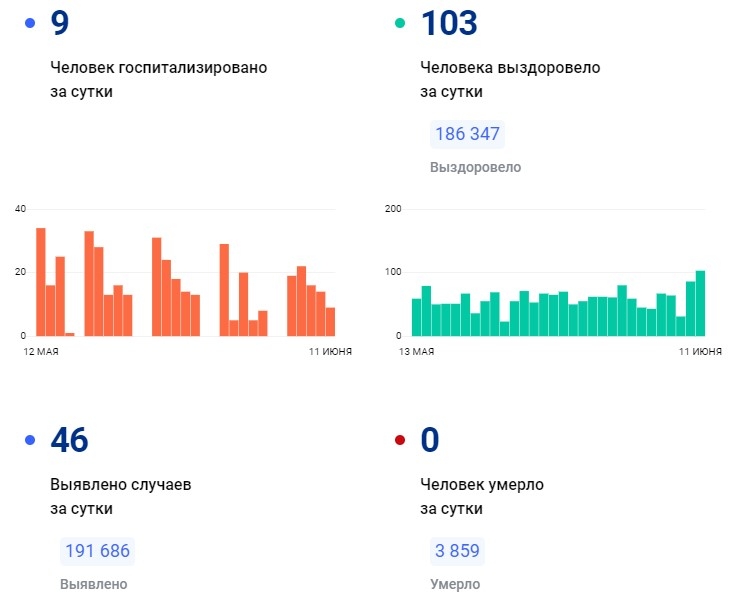Click the large number 103 heading
Screen dimensions: 755x593
coord(449,24)
